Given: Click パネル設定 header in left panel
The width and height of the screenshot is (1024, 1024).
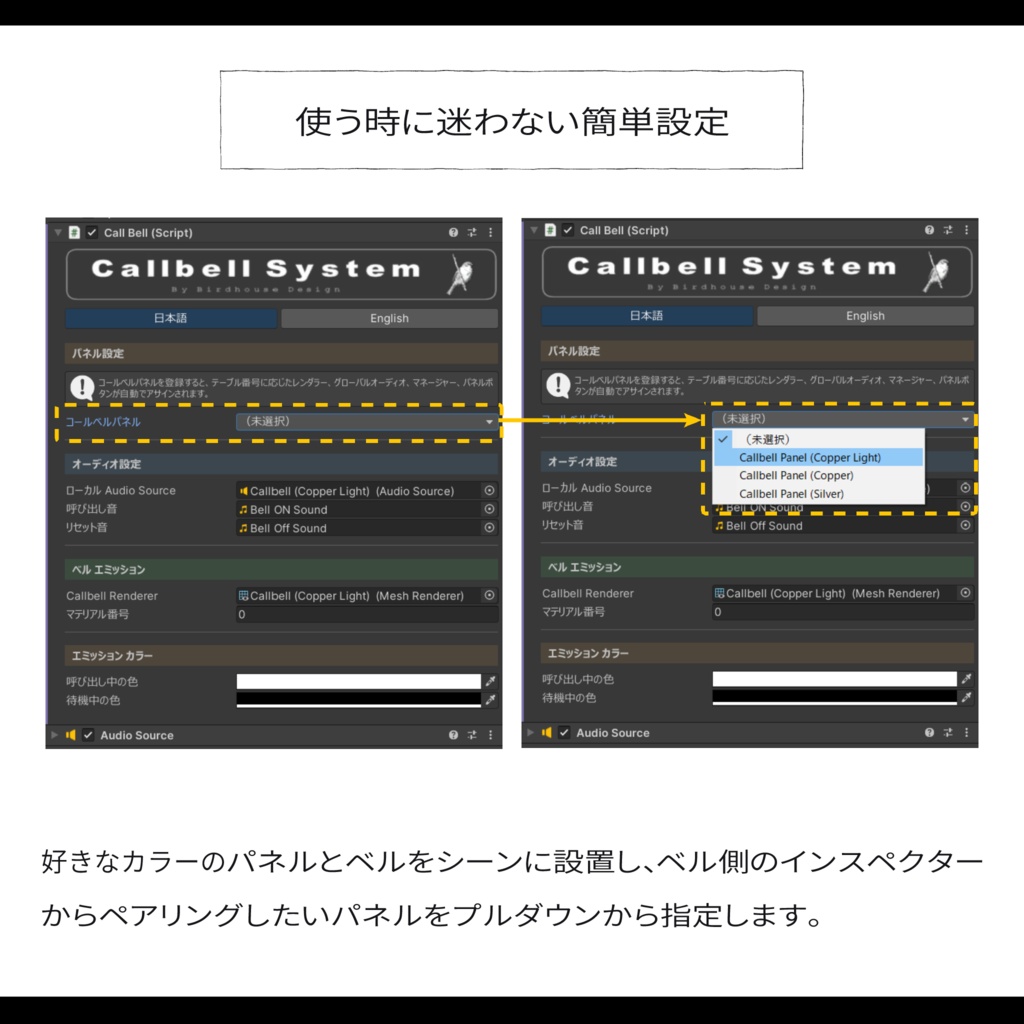Looking at the screenshot, I should (281, 353).
